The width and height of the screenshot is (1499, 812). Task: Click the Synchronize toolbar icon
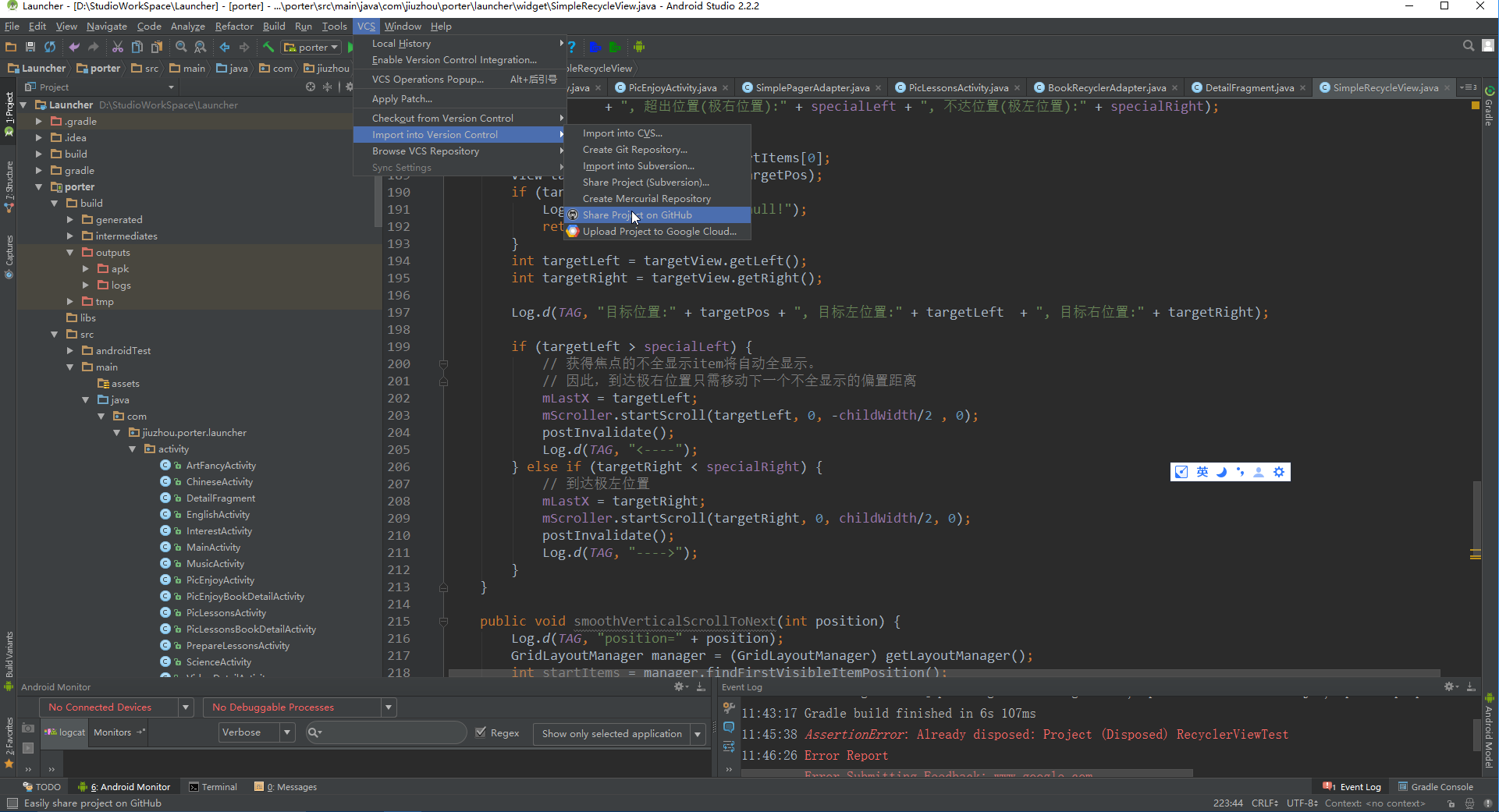(50, 47)
